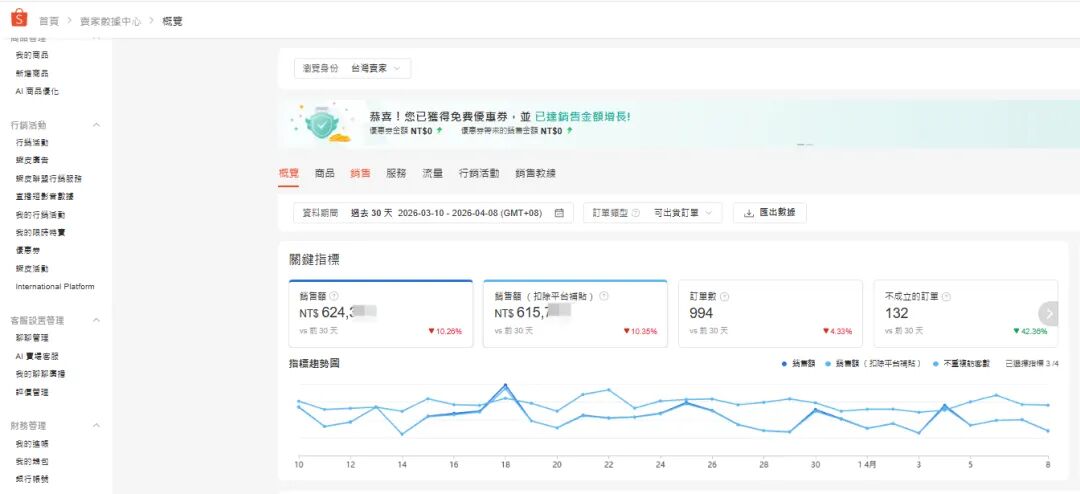Collapse the 客服設置管理 sidebar section
1080x494 pixels.
coord(96,320)
